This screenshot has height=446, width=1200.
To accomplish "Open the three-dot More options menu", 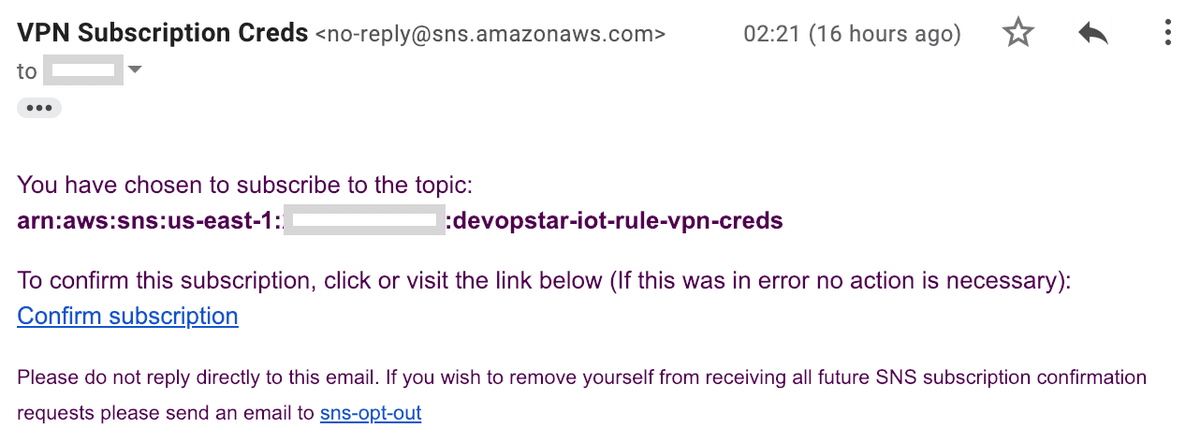I will pyautogui.click(x=1168, y=34).
